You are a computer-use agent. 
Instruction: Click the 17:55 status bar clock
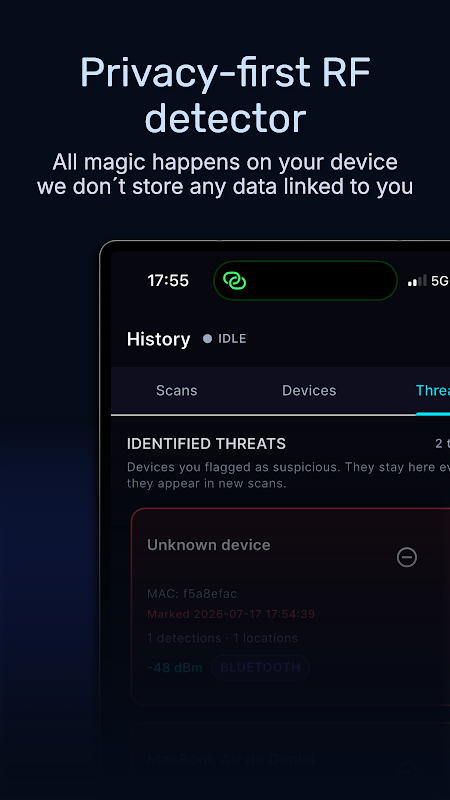[168, 281]
